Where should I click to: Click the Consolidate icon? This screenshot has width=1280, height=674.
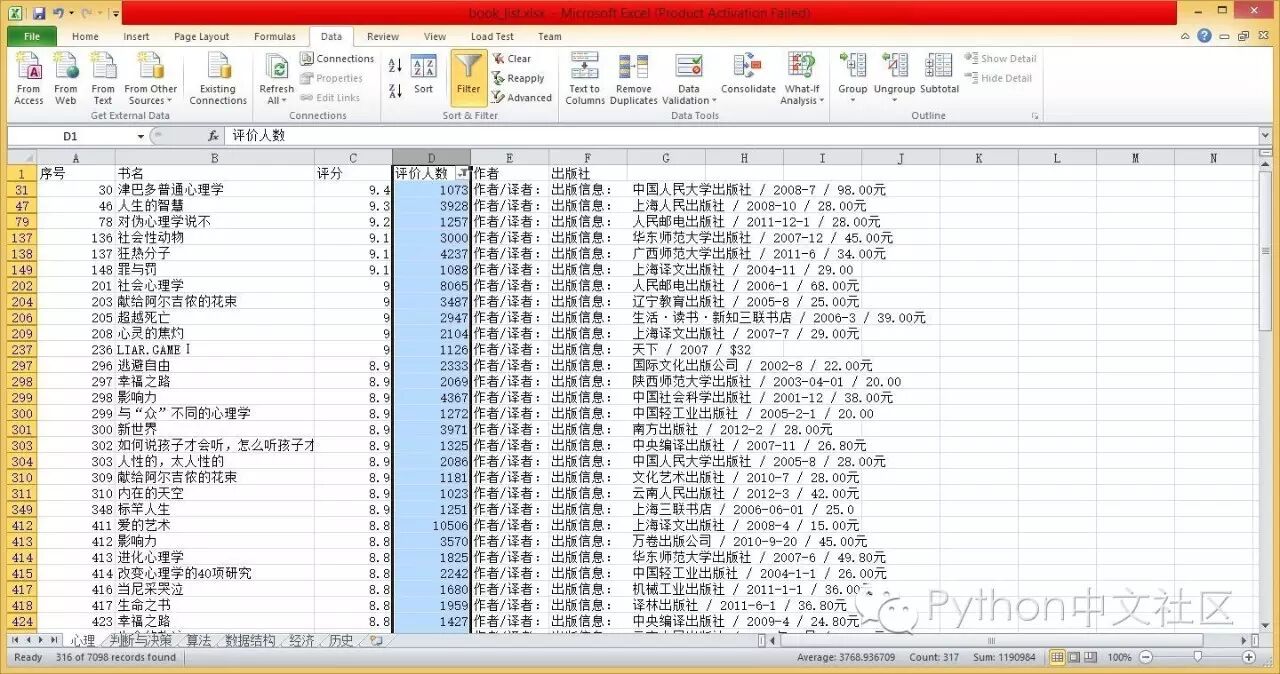748,75
